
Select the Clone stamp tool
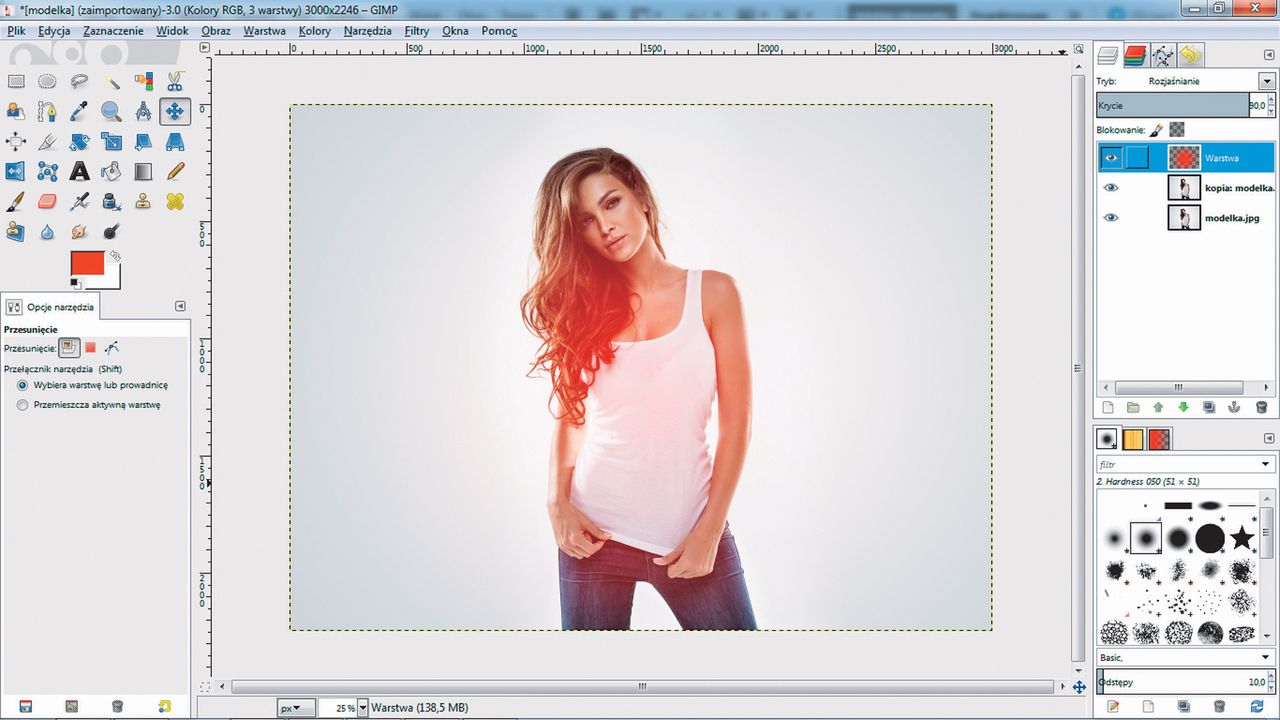tap(143, 202)
